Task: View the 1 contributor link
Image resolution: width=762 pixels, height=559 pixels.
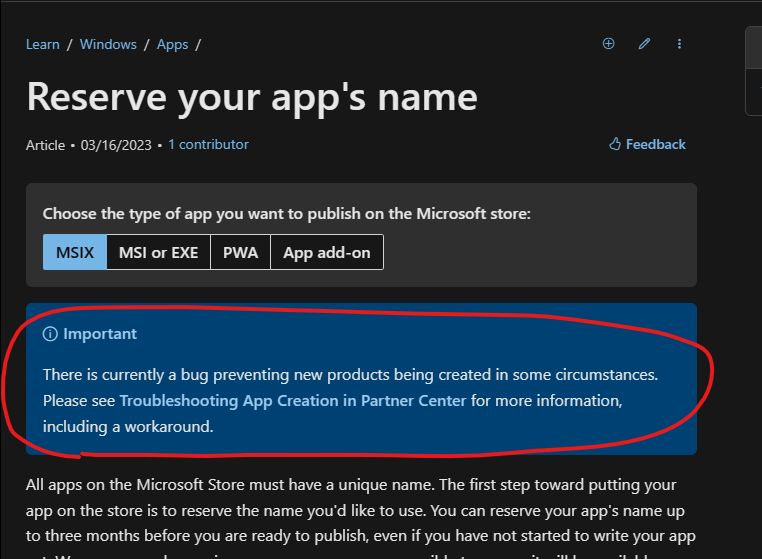Action: click(208, 144)
